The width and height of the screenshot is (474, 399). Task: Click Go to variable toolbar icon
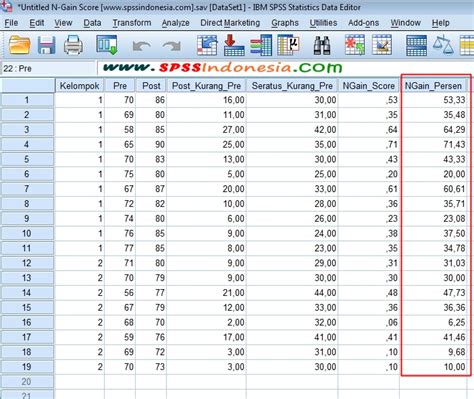234,45
